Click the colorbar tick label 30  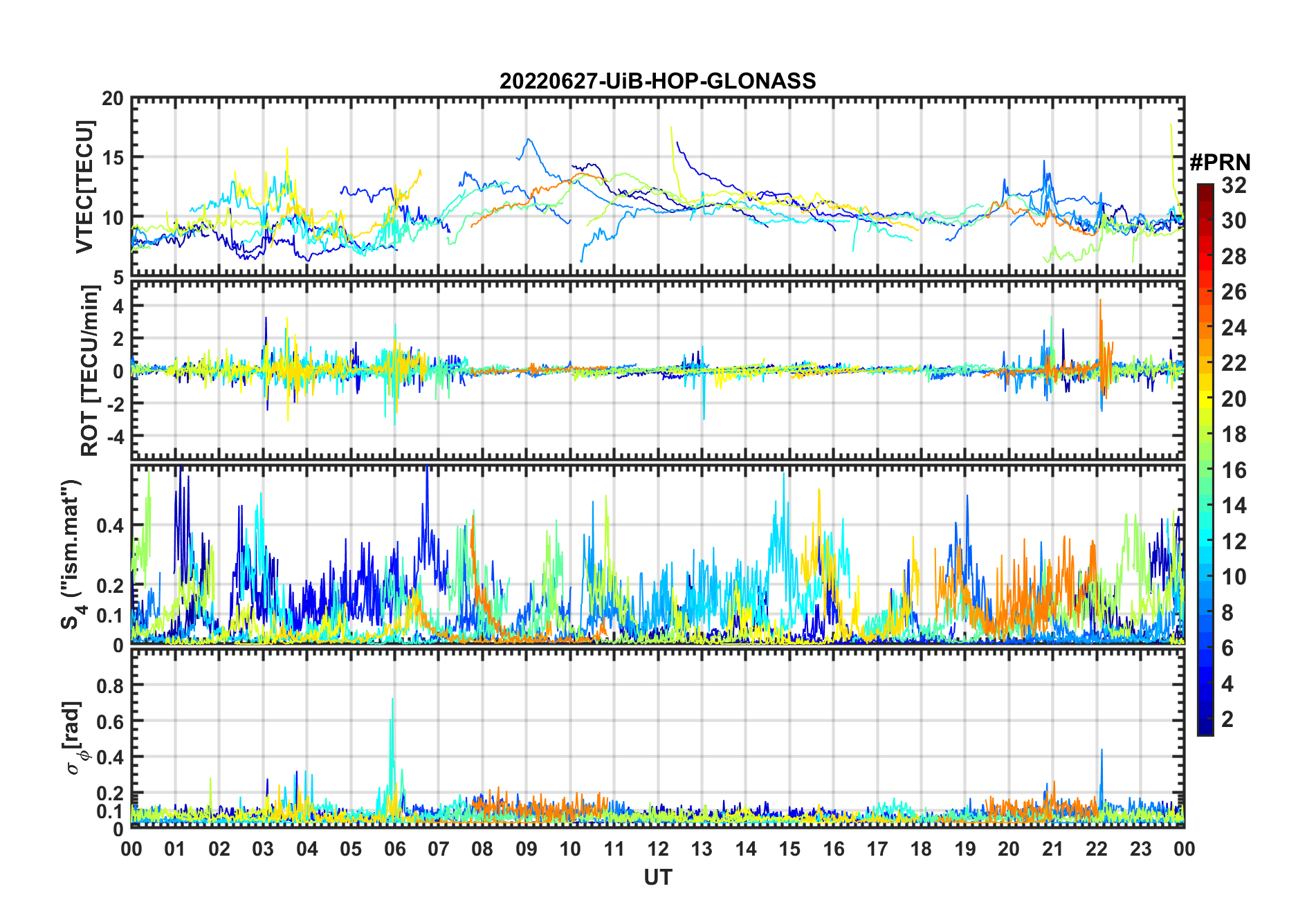[x=1234, y=221]
